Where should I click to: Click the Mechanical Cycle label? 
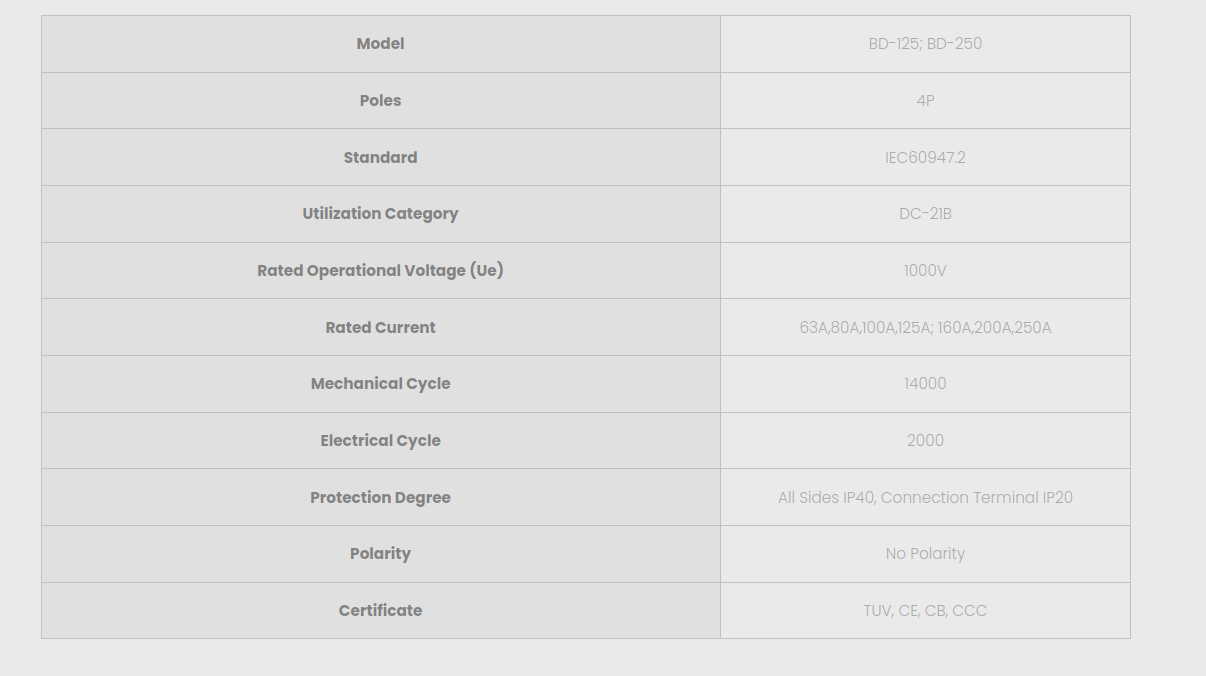click(x=380, y=384)
